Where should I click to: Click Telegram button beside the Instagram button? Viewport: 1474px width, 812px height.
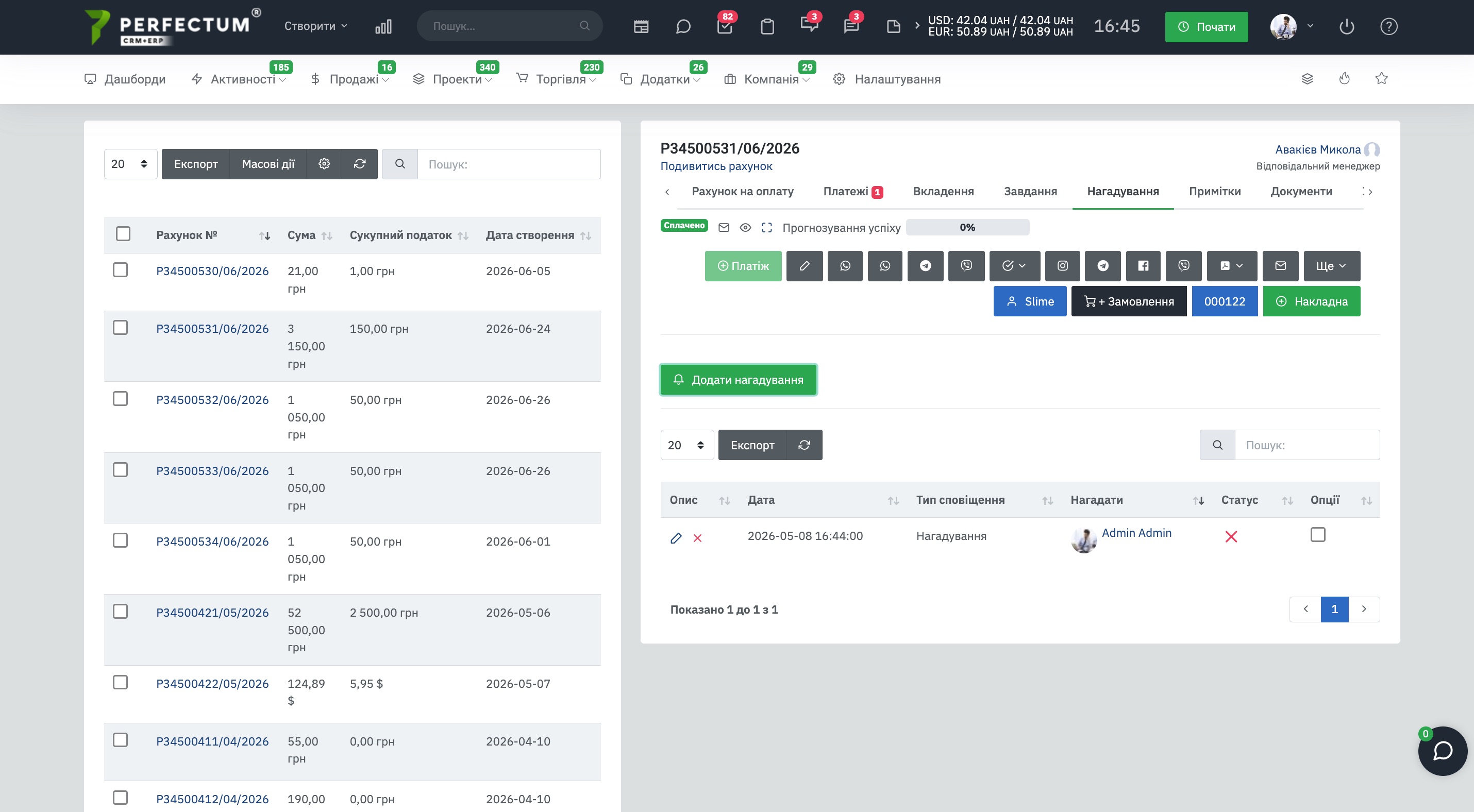pos(1102,266)
